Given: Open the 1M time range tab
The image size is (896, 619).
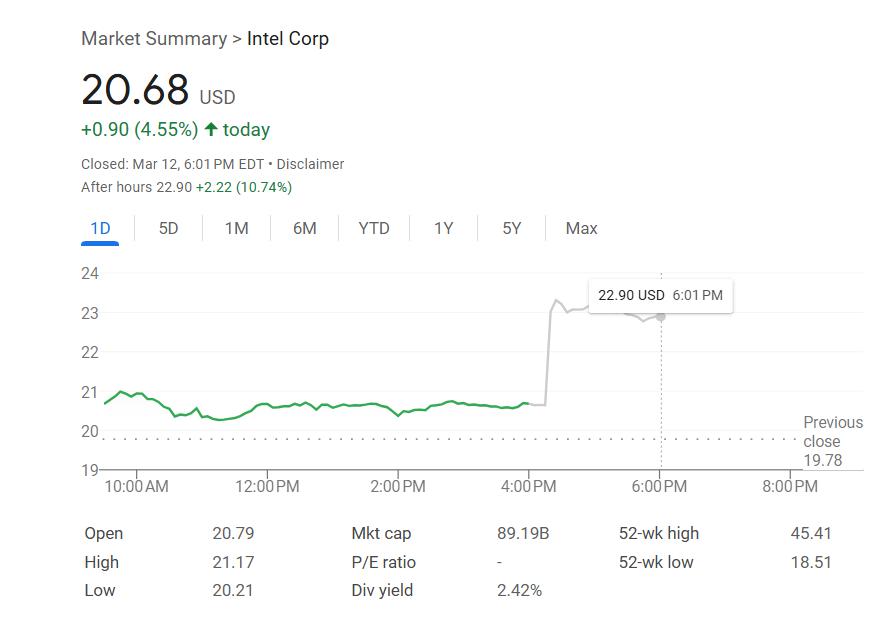Looking at the screenshot, I should 236,228.
